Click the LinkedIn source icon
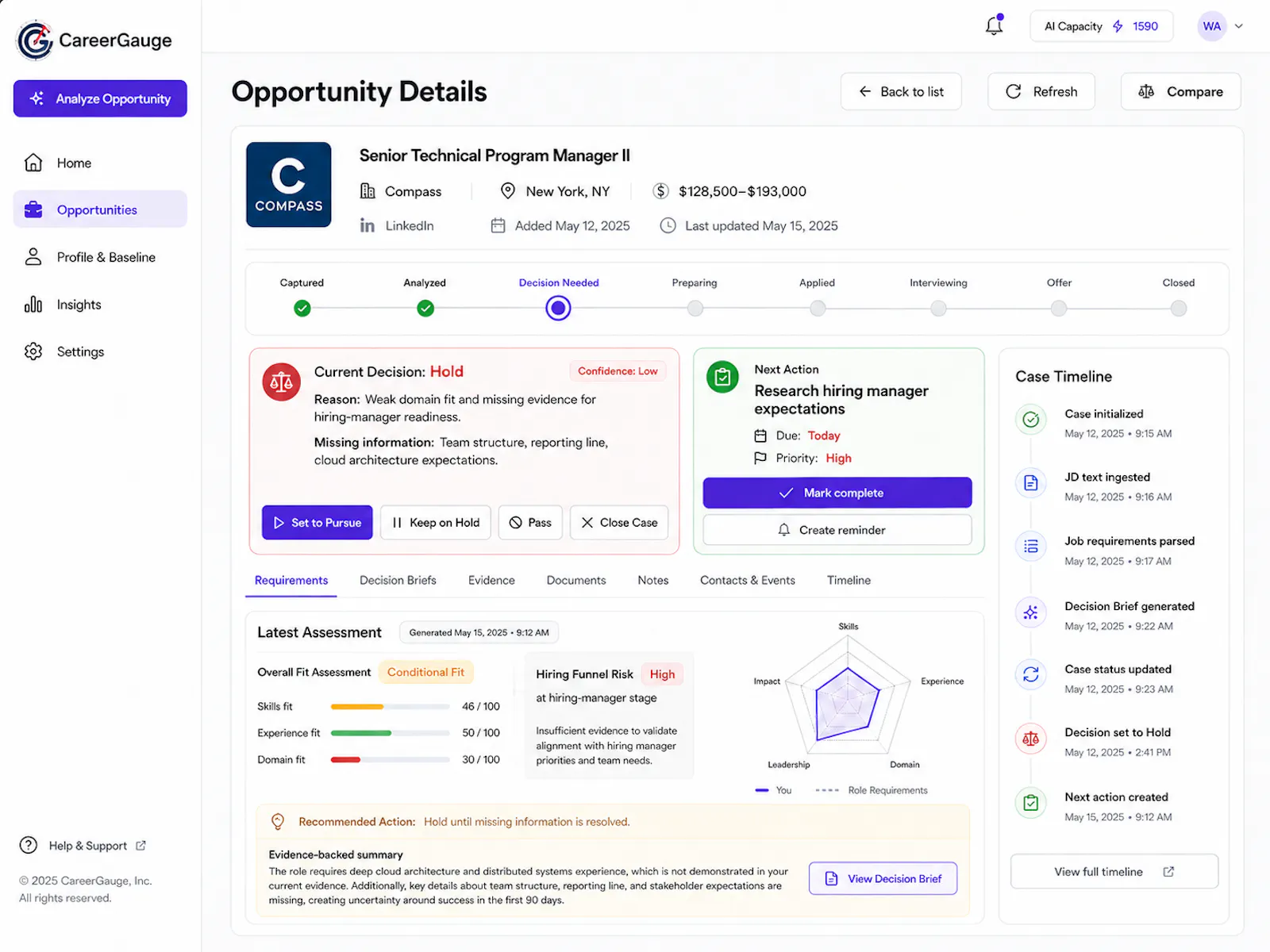Viewport: 1270px width, 952px height. tap(368, 226)
